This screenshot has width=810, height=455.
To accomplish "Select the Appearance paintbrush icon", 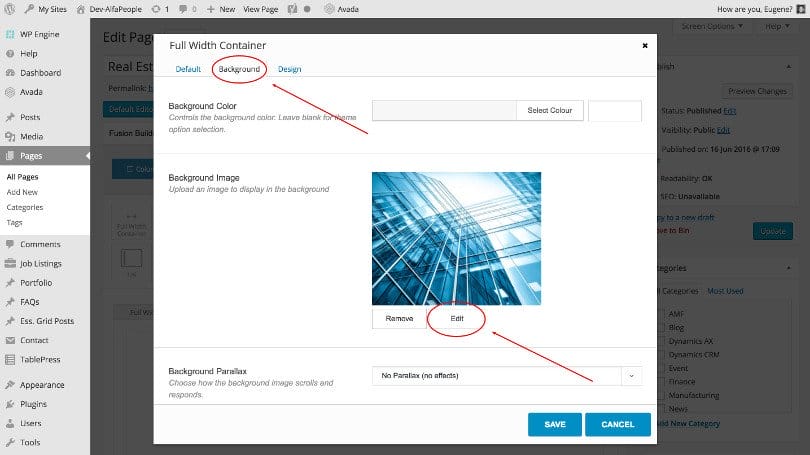I will (x=9, y=385).
